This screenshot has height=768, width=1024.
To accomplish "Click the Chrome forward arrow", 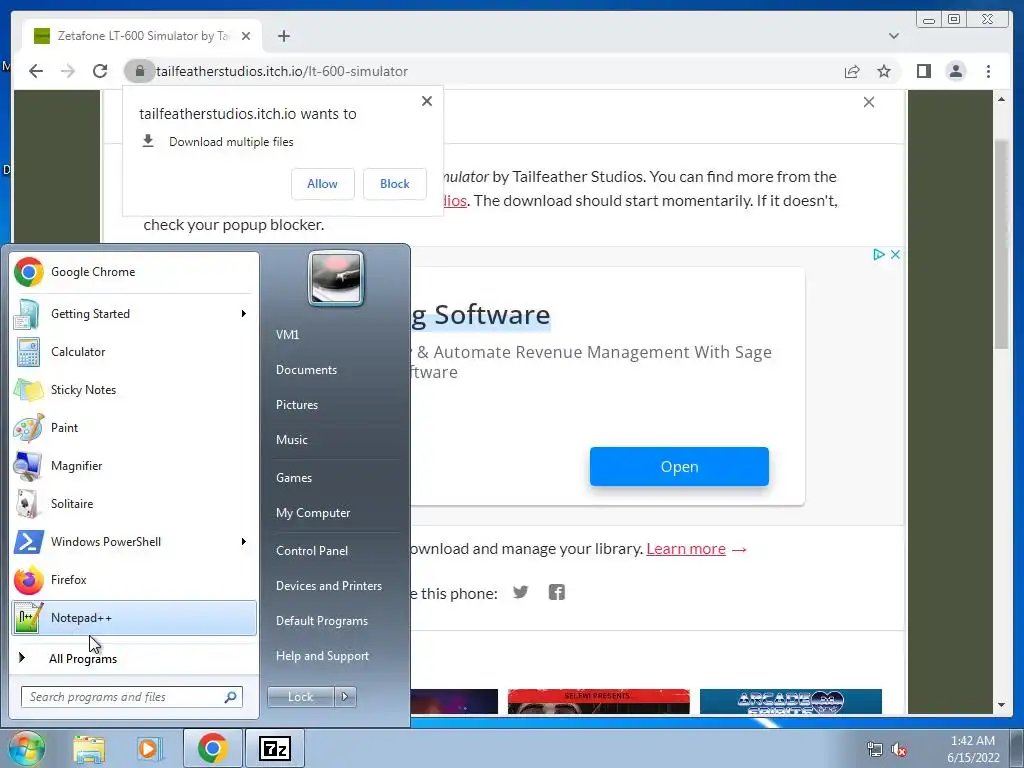I will (x=68, y=71).
